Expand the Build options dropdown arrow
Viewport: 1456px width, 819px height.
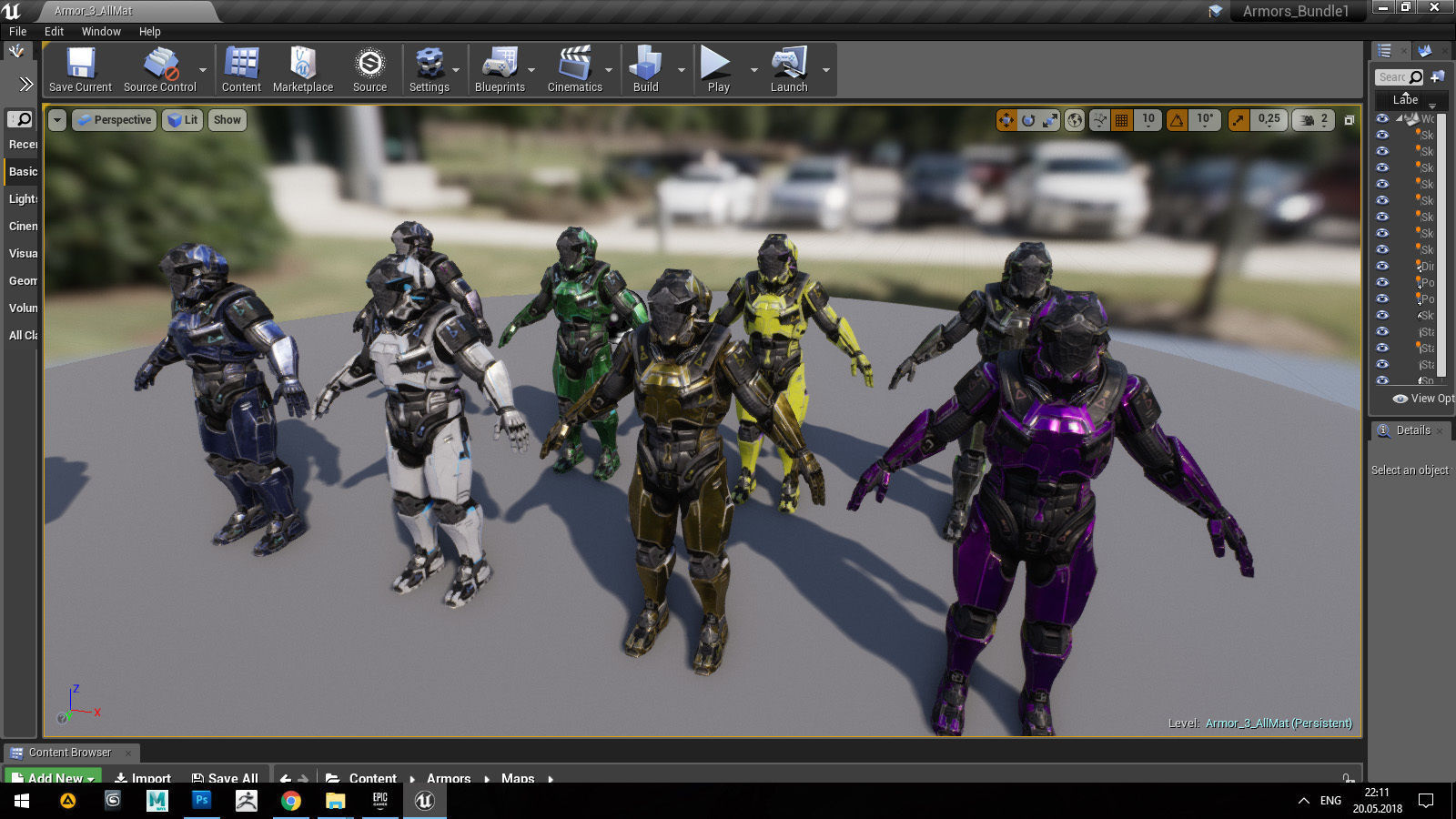(x=681, y=69)
